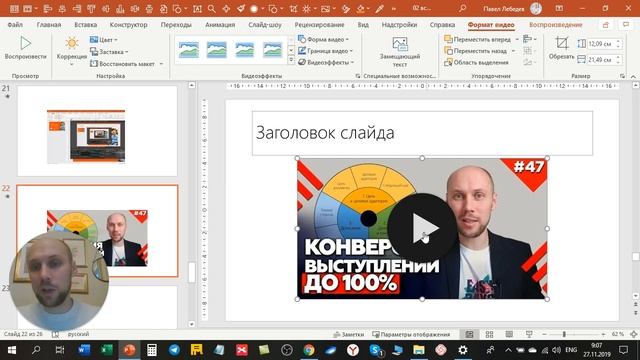
Task: Switch to reading view
Action: point(509,334)
